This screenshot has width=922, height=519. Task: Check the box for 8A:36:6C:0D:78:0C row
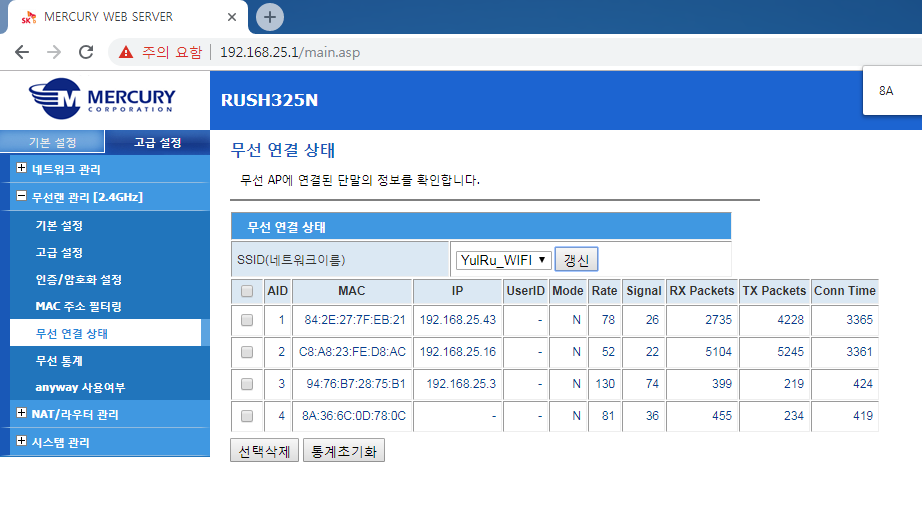point(247,416)
